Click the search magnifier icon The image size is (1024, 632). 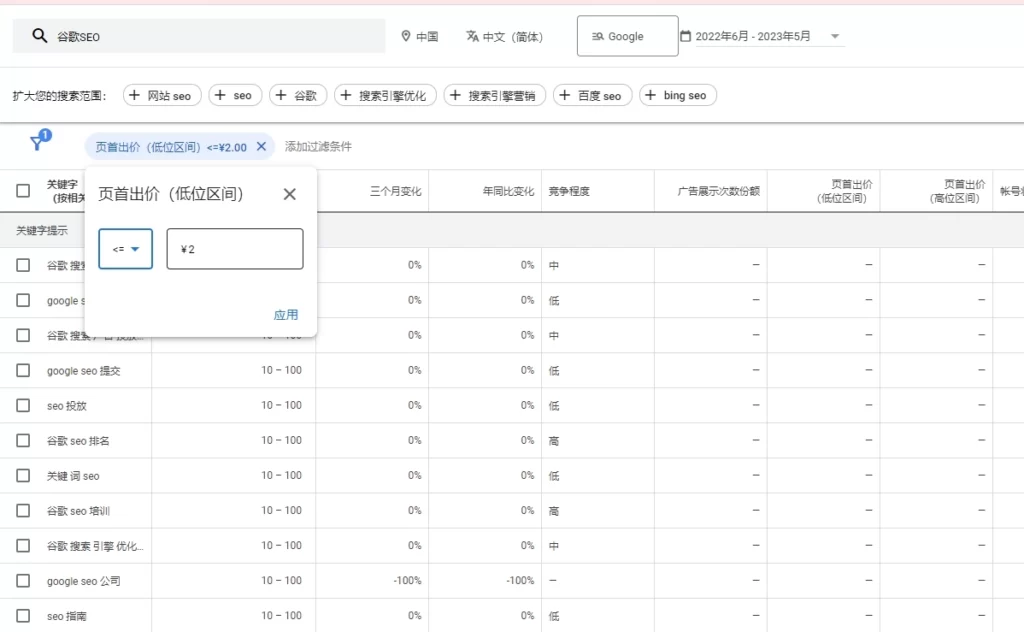[x=39, y=36]
